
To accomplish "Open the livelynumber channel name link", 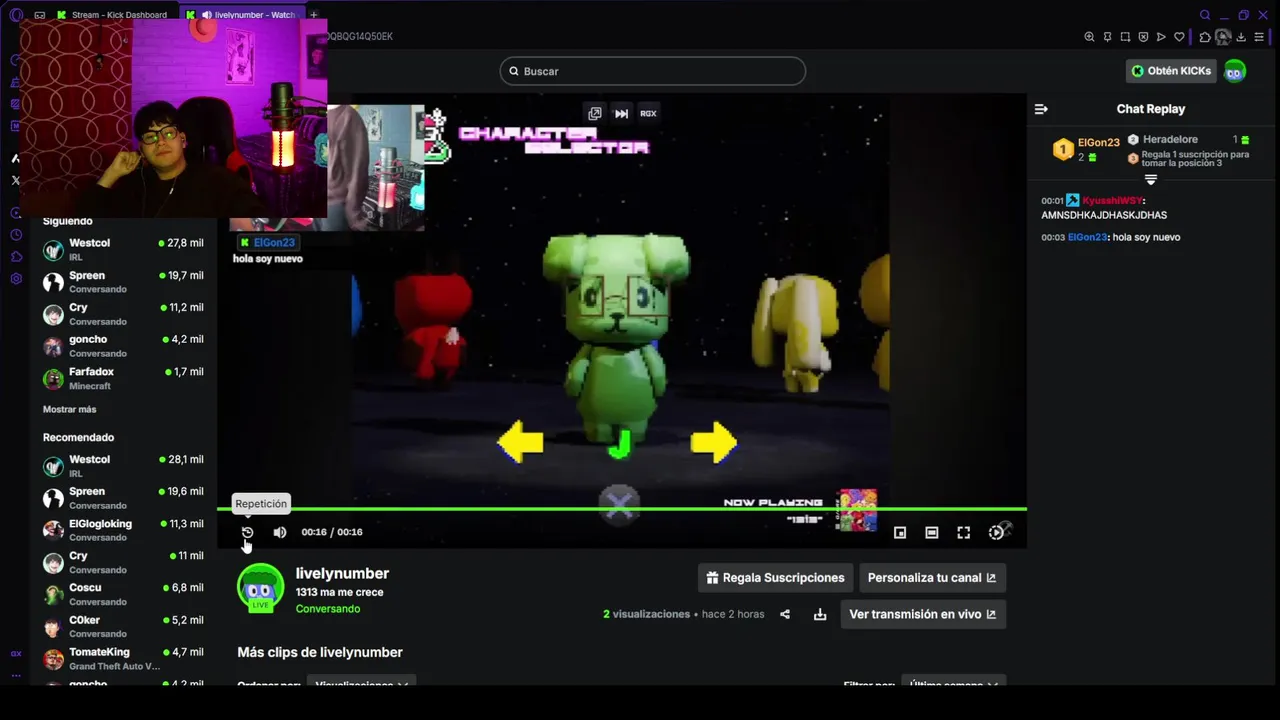I will click(x=342, y=573).
